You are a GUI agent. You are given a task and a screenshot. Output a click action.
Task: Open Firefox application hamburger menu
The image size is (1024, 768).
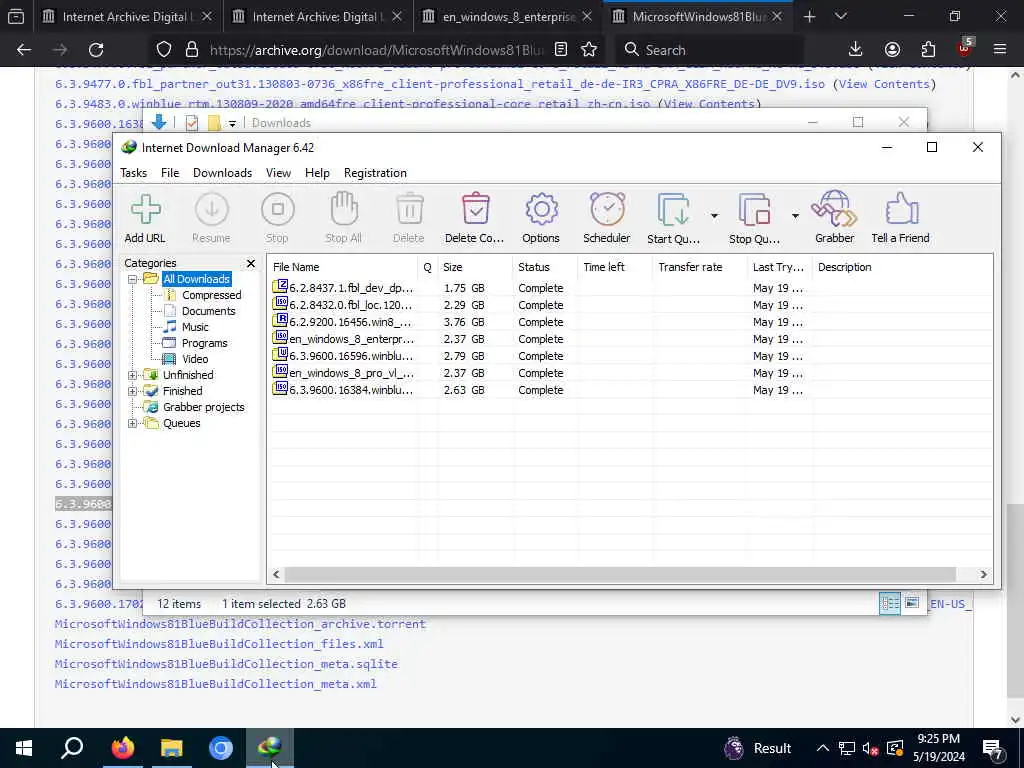click(1000, 50)
